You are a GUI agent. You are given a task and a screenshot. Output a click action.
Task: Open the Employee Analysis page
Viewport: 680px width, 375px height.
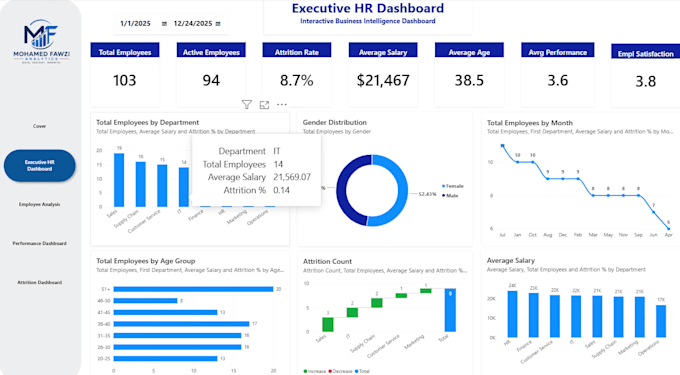pyautogui.click(x=39, y=204)
